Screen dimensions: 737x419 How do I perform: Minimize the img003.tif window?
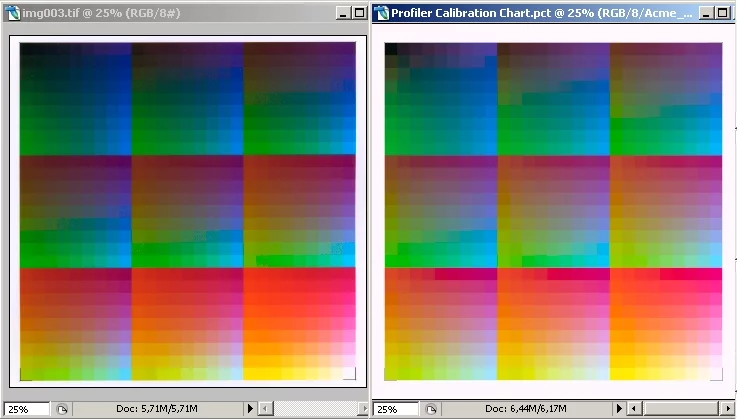coord(343,13)
